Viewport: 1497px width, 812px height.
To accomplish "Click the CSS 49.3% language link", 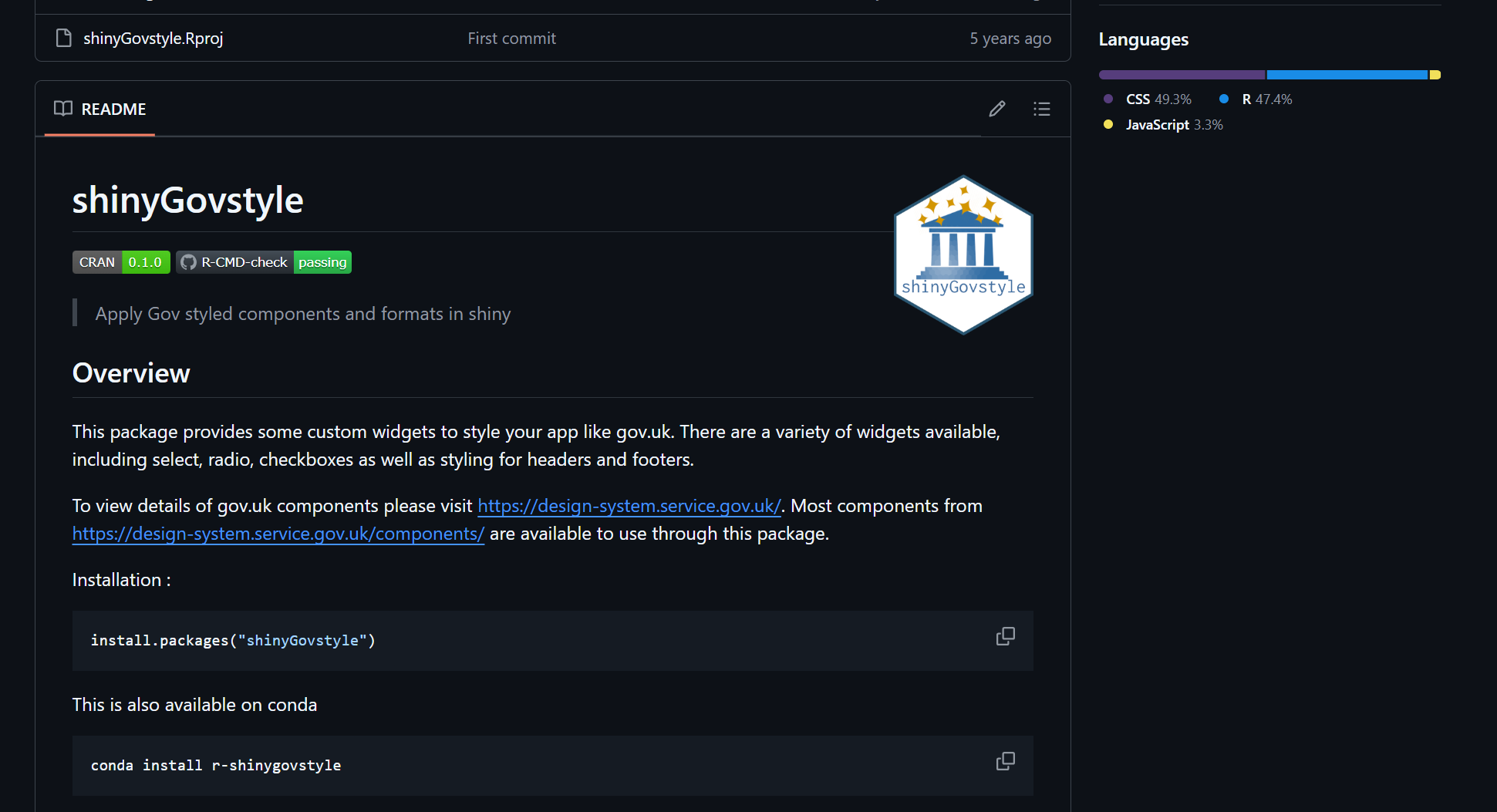I will 1158,99.
